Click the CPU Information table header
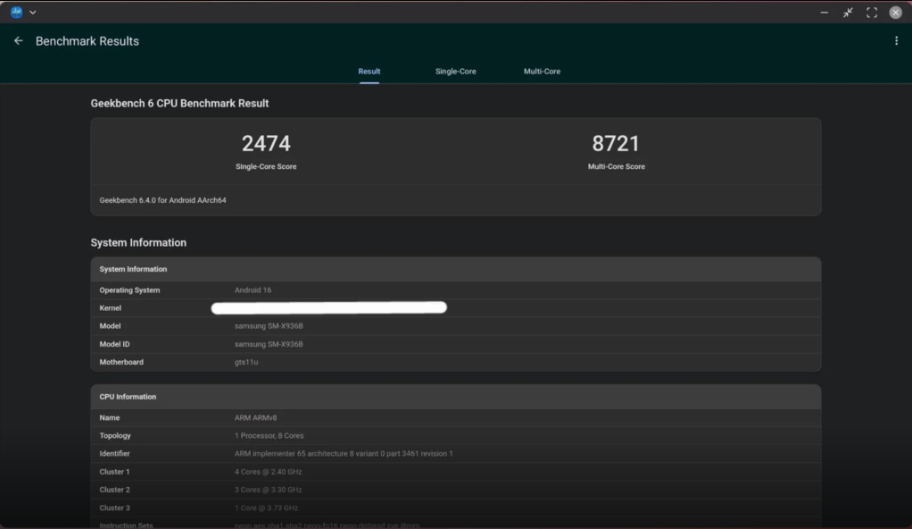This screenshot has width=912, height=529. coord(456,396)
